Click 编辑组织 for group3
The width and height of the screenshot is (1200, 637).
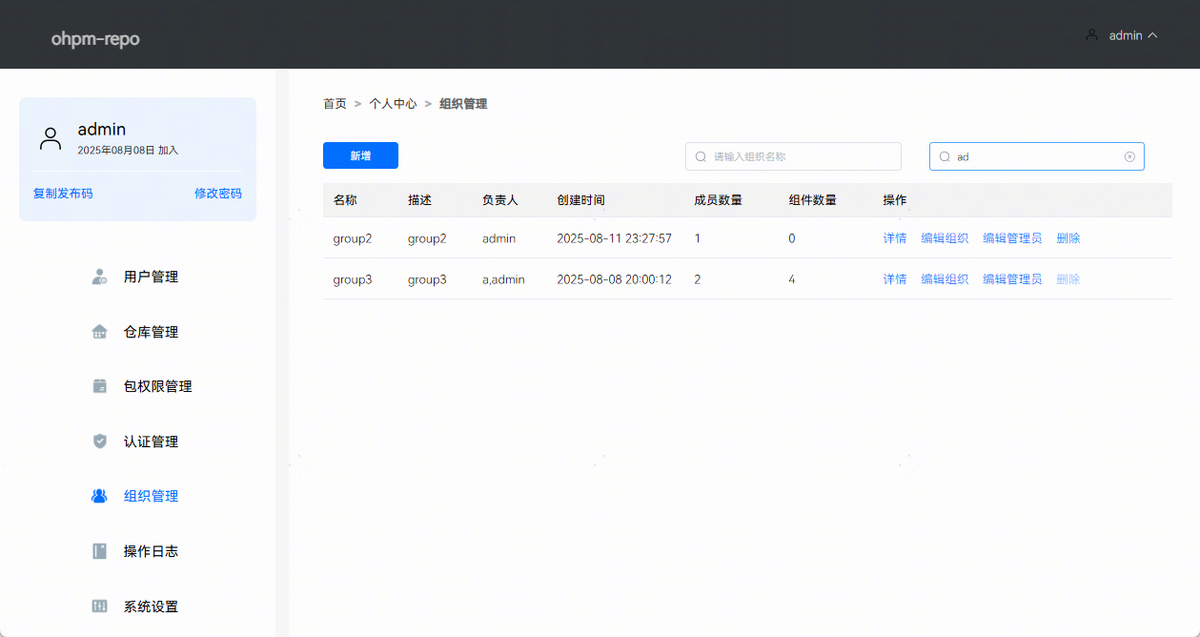[x=944, y=279]
